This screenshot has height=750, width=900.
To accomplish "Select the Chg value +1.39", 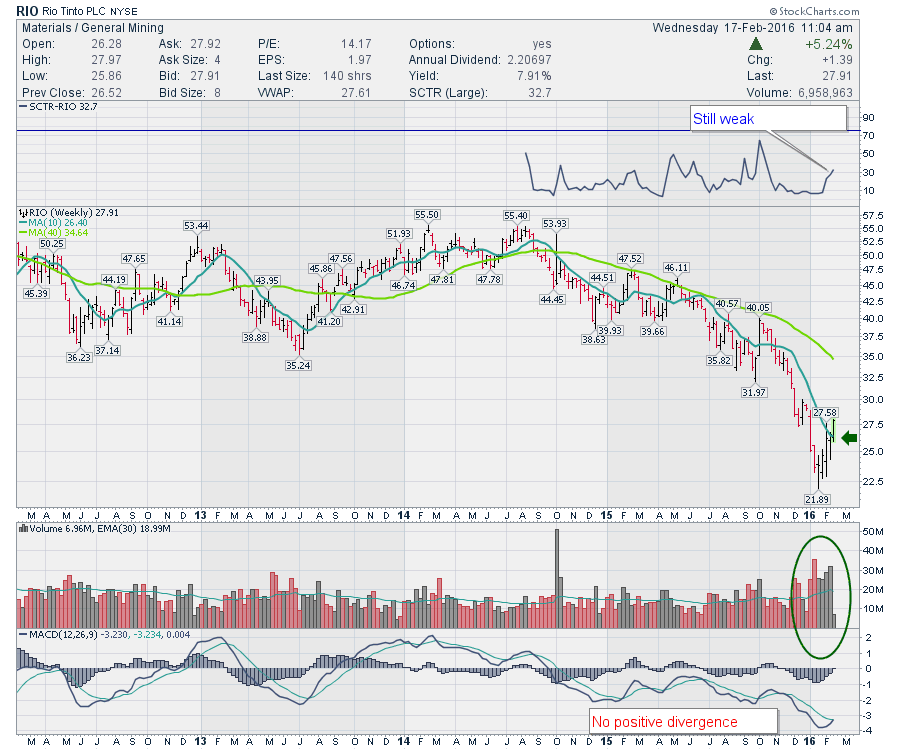I will [x=837, y=60].
